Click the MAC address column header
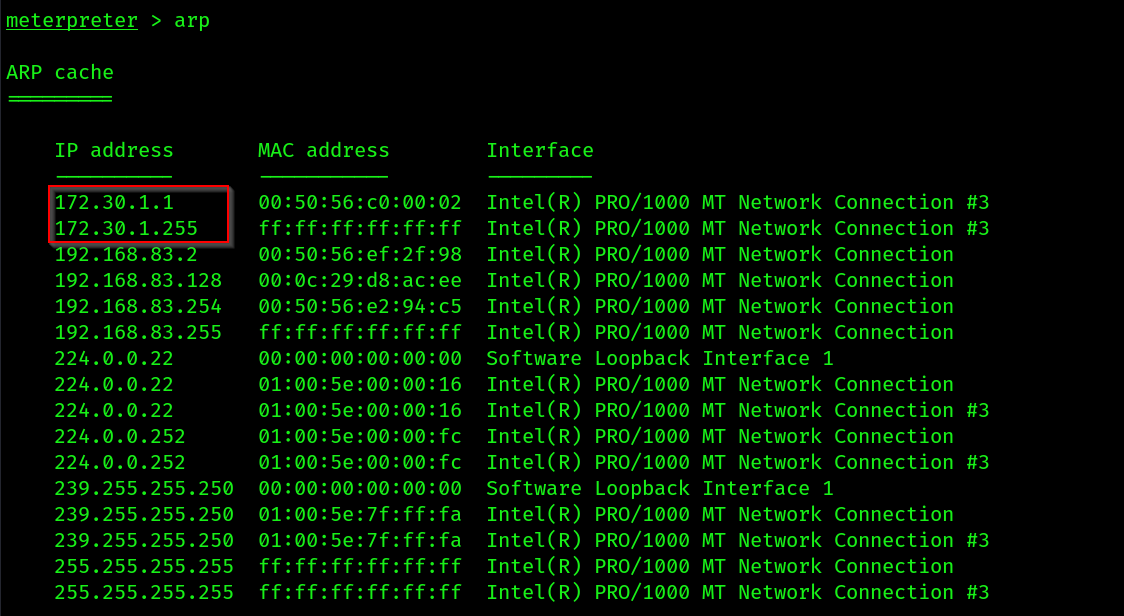The image size is (1124, 616). 323,150
